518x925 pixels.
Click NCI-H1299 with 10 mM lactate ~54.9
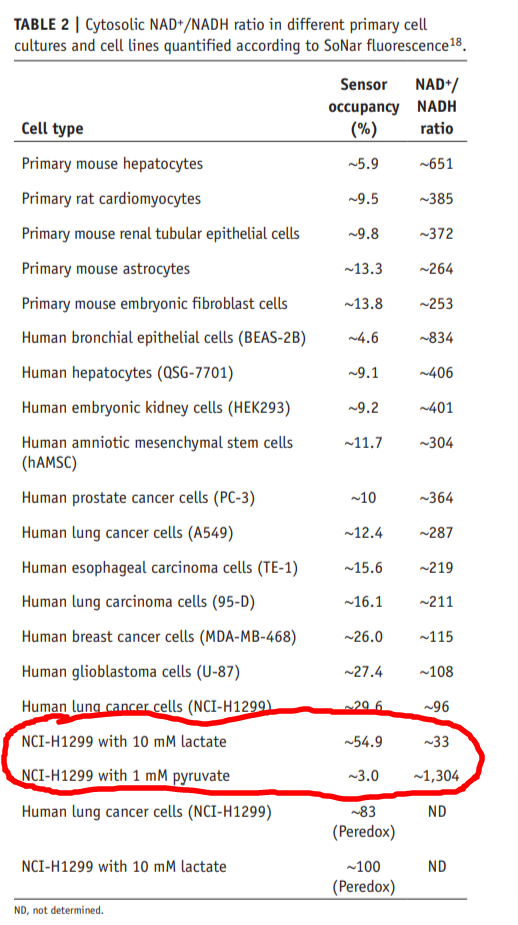click(x=363, y=742)
